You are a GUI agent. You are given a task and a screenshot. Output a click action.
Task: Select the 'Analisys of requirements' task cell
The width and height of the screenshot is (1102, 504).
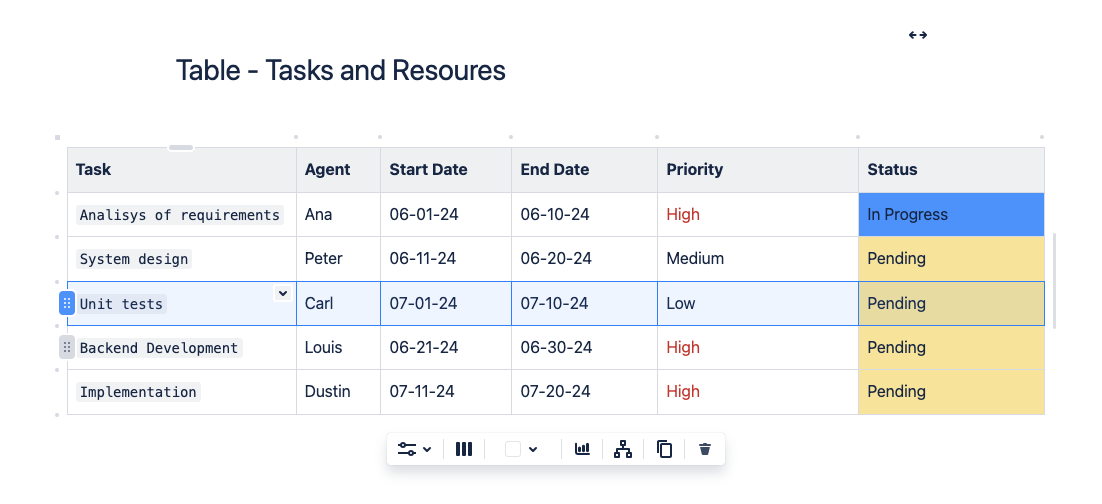(180, 215)
